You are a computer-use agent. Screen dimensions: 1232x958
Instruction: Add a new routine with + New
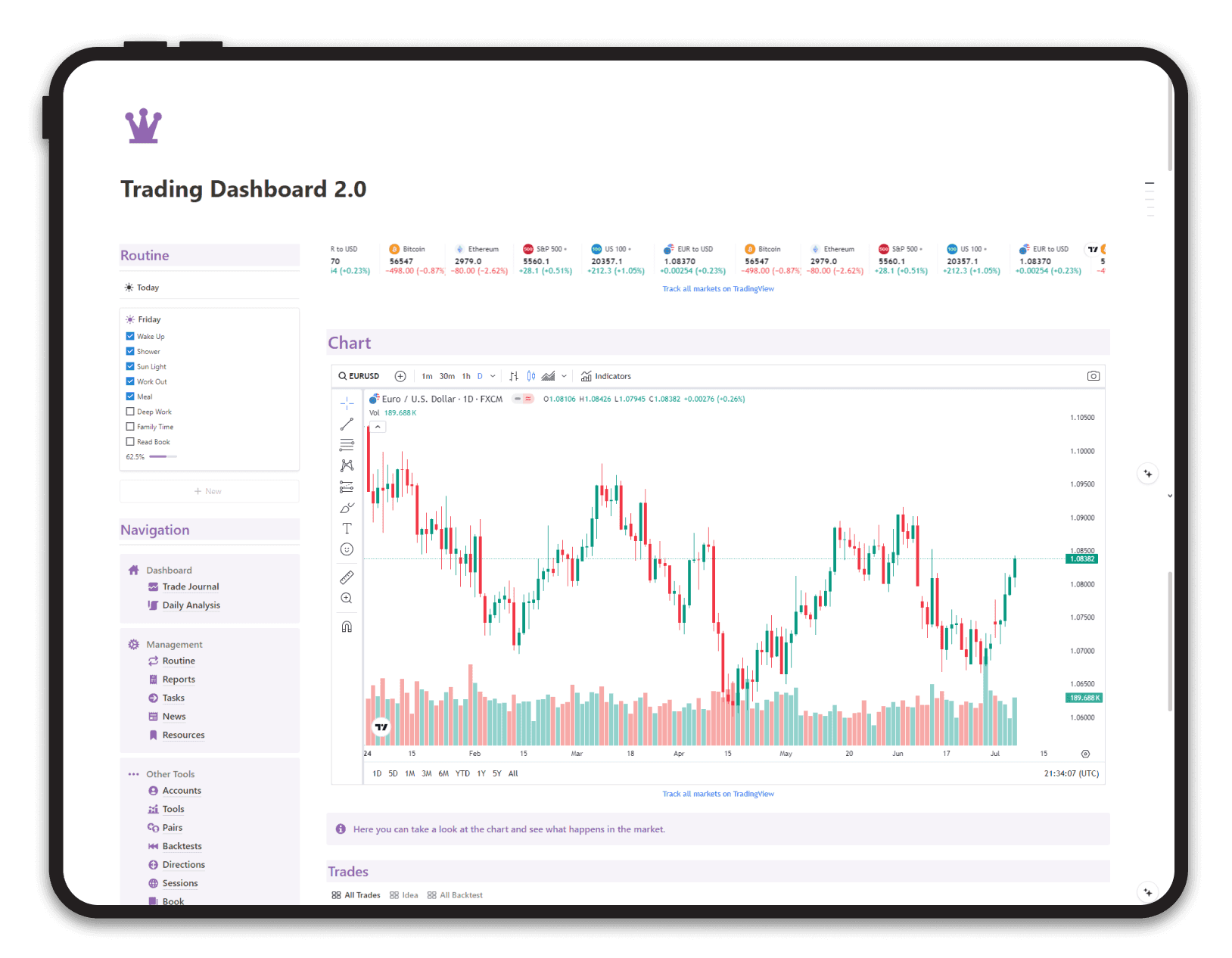tap(209, 491)
